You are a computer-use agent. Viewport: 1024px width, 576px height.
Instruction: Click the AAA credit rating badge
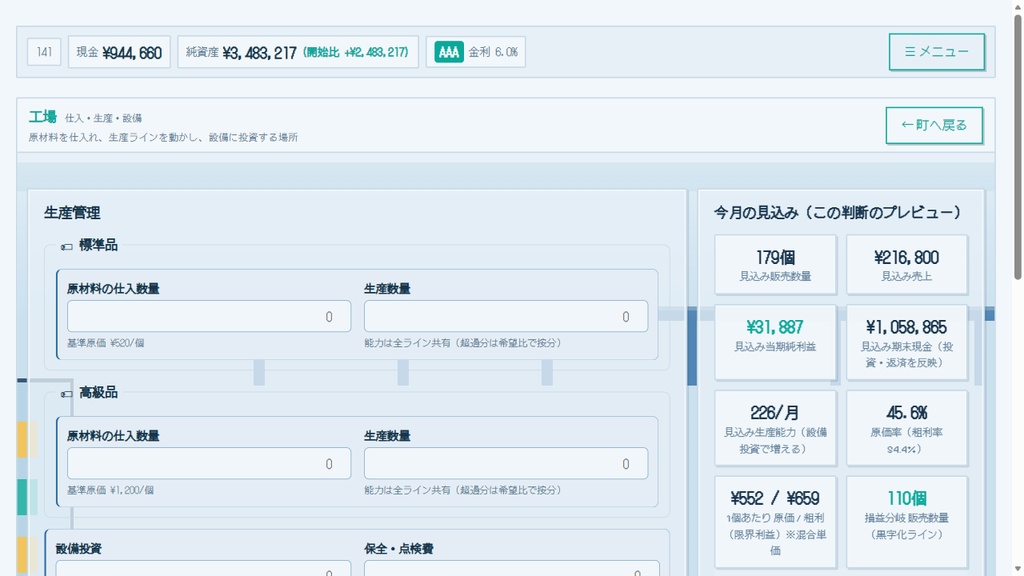(449, 52)
